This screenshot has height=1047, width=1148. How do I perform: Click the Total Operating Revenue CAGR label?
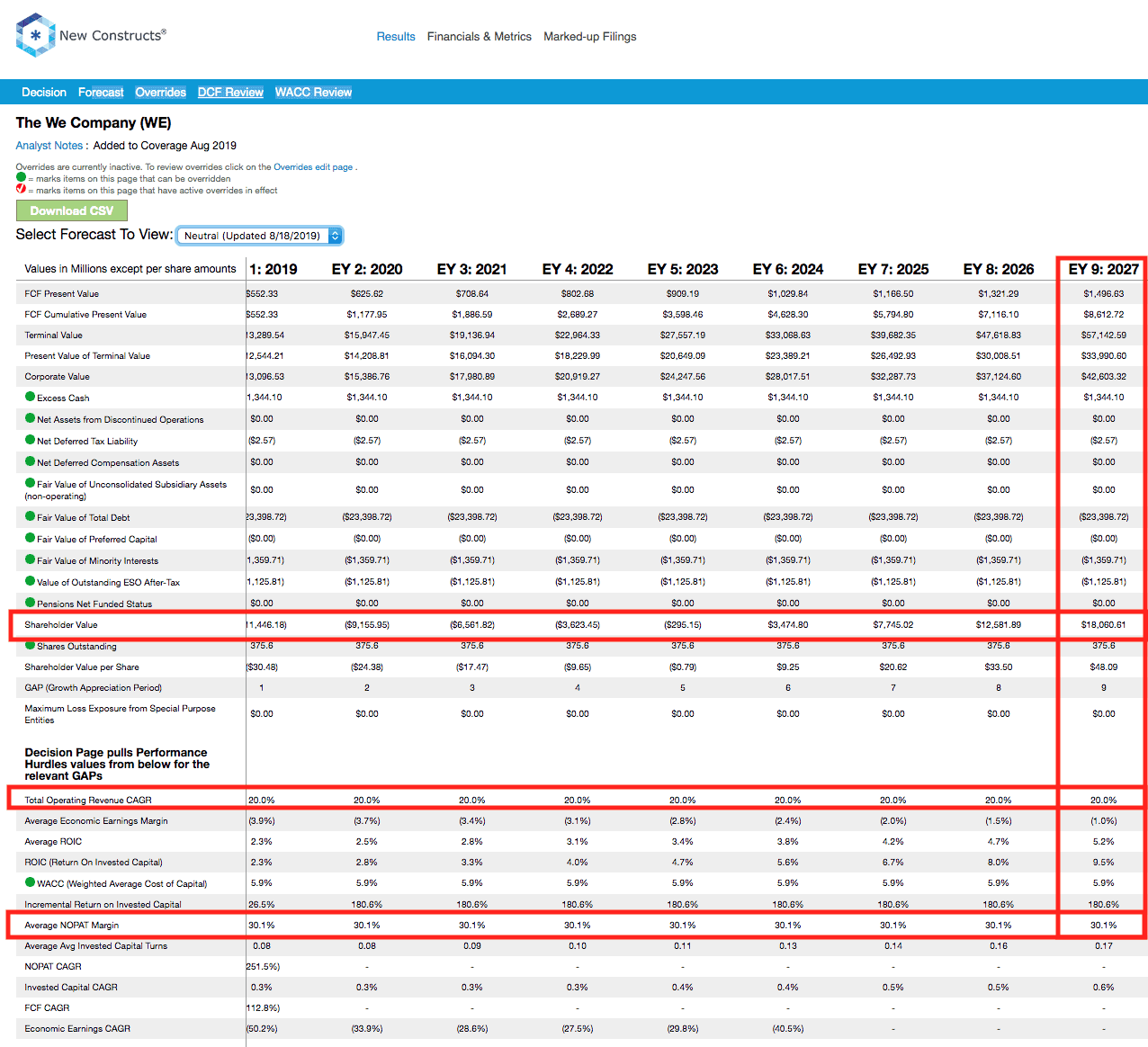coord(88,801)
